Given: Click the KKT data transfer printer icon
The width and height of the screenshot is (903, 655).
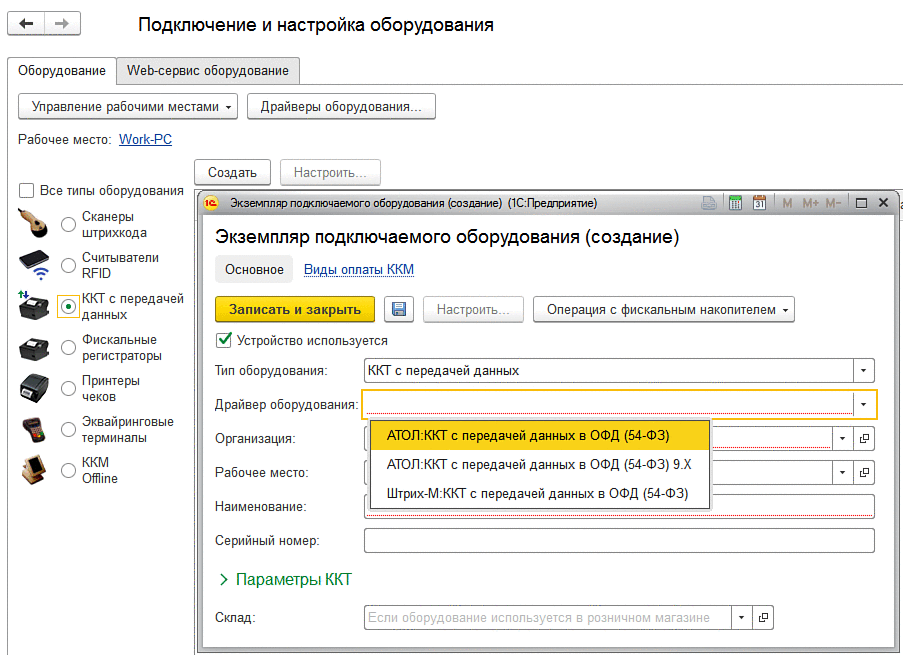Looking at the screenshot, I should coord(33,305).
